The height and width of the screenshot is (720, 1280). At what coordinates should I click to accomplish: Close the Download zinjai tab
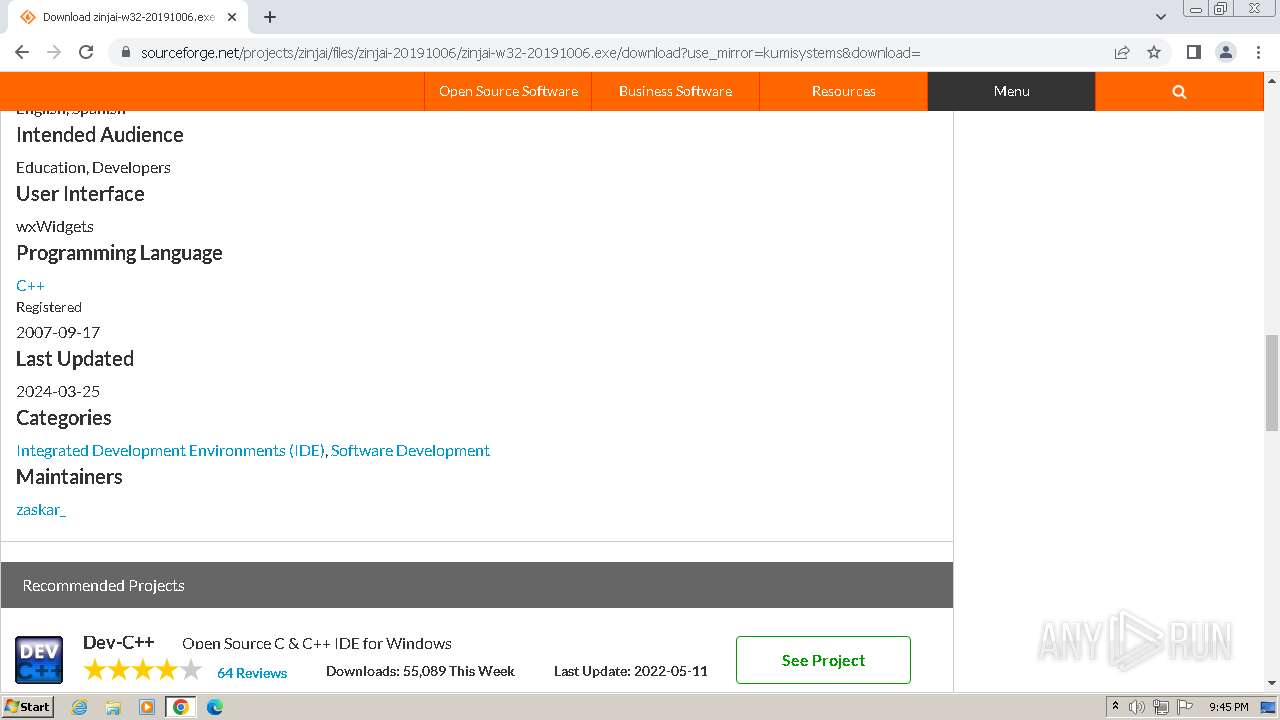[232, 17]
